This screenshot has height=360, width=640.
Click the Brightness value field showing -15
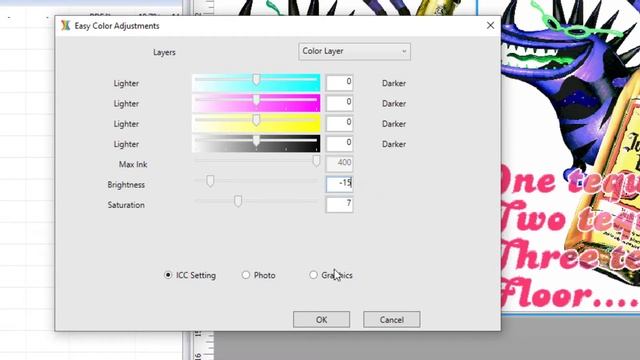pos(339,184)
